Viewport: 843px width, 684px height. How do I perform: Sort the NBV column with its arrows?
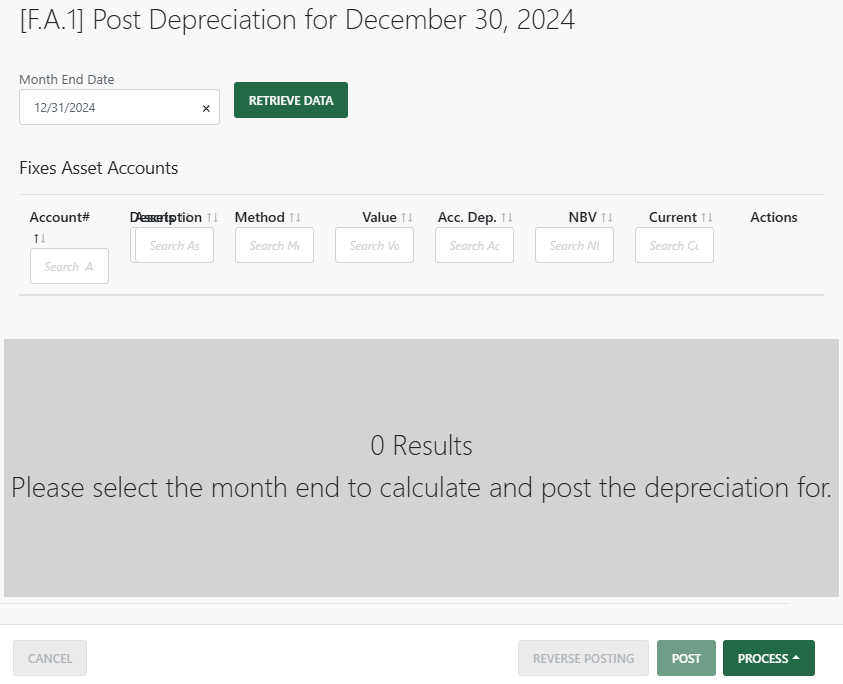(x=607, y=217)
